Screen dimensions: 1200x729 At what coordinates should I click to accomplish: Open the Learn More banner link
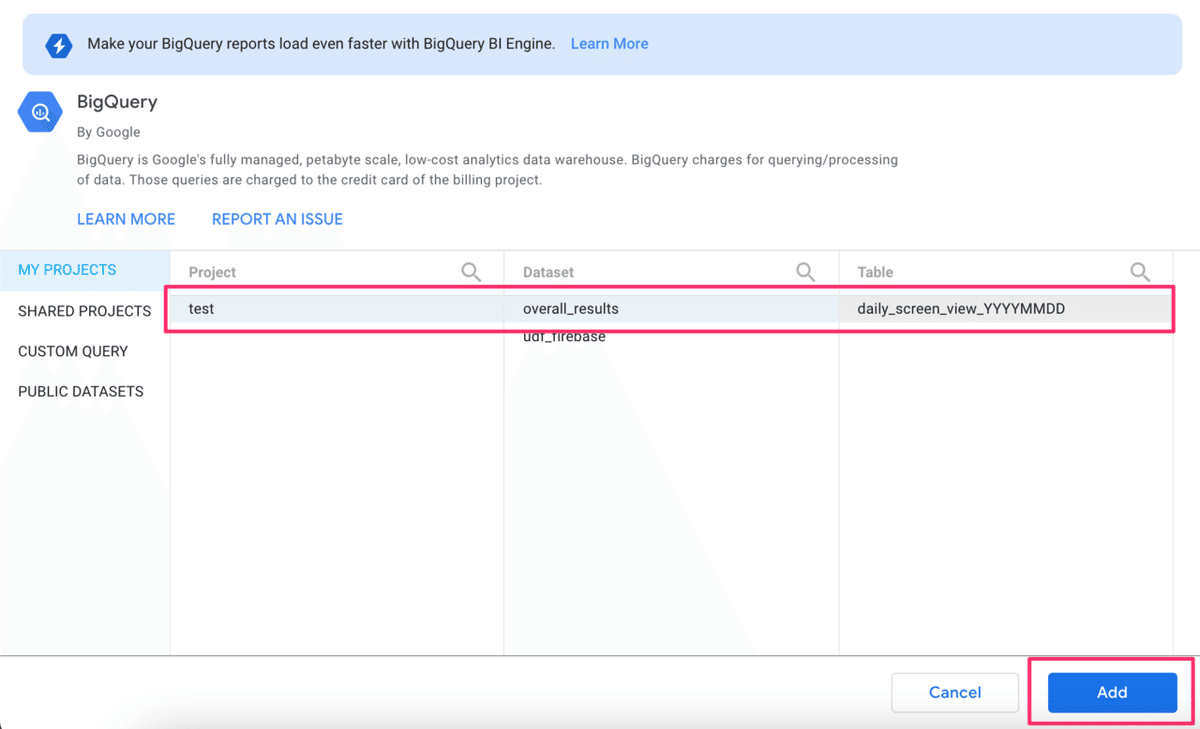tap(609, 44)
